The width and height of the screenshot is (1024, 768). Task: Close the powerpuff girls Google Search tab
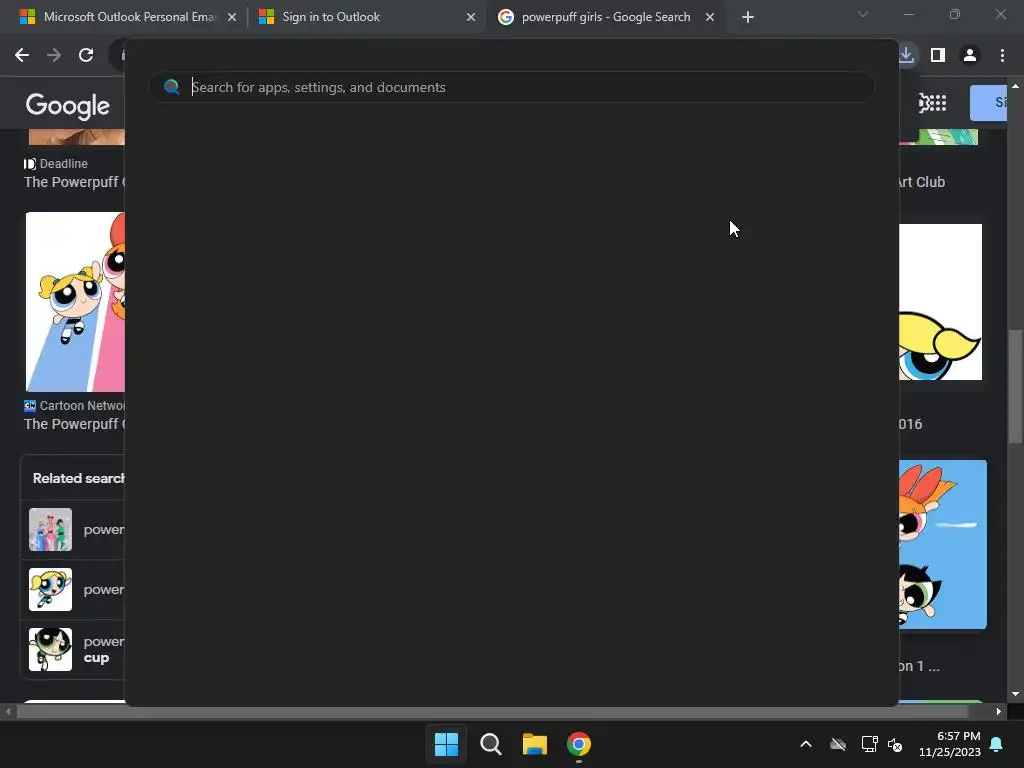coord(710,18)
